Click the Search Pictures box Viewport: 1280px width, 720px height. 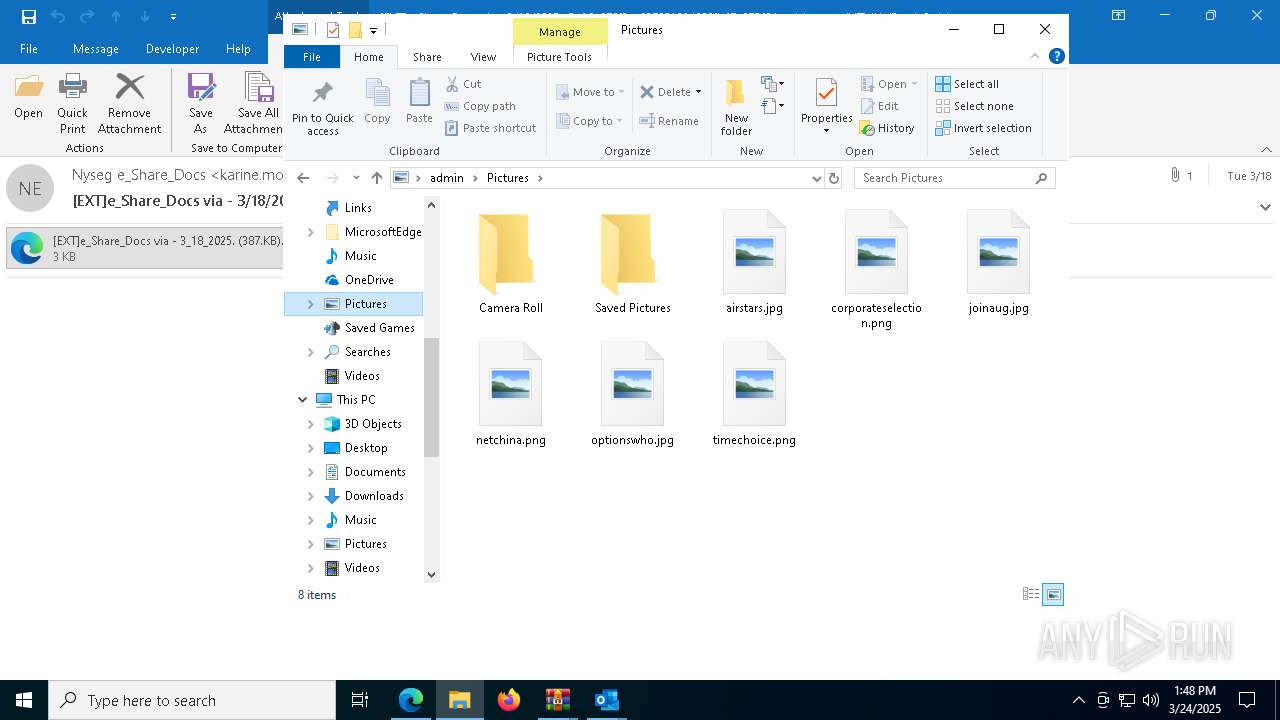click(954, 178)
